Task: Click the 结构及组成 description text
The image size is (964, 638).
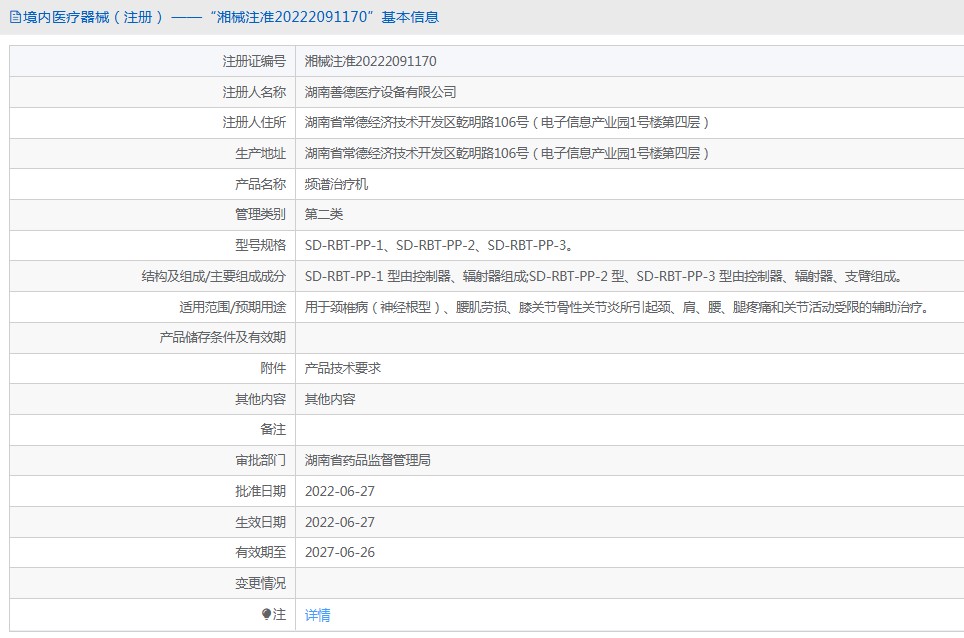Action: 604,276
